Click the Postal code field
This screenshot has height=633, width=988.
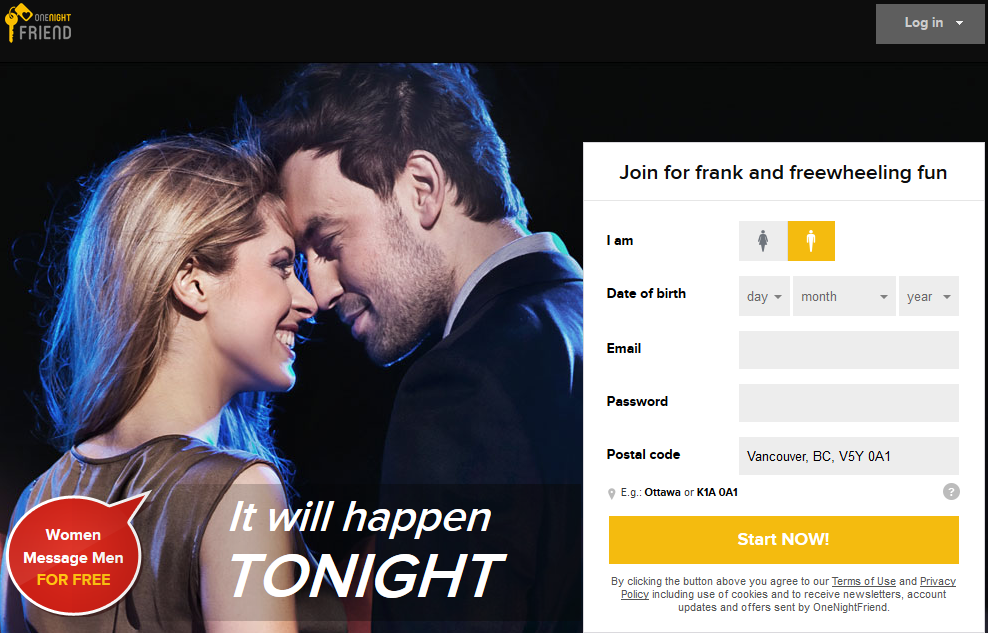pos(849,456)
